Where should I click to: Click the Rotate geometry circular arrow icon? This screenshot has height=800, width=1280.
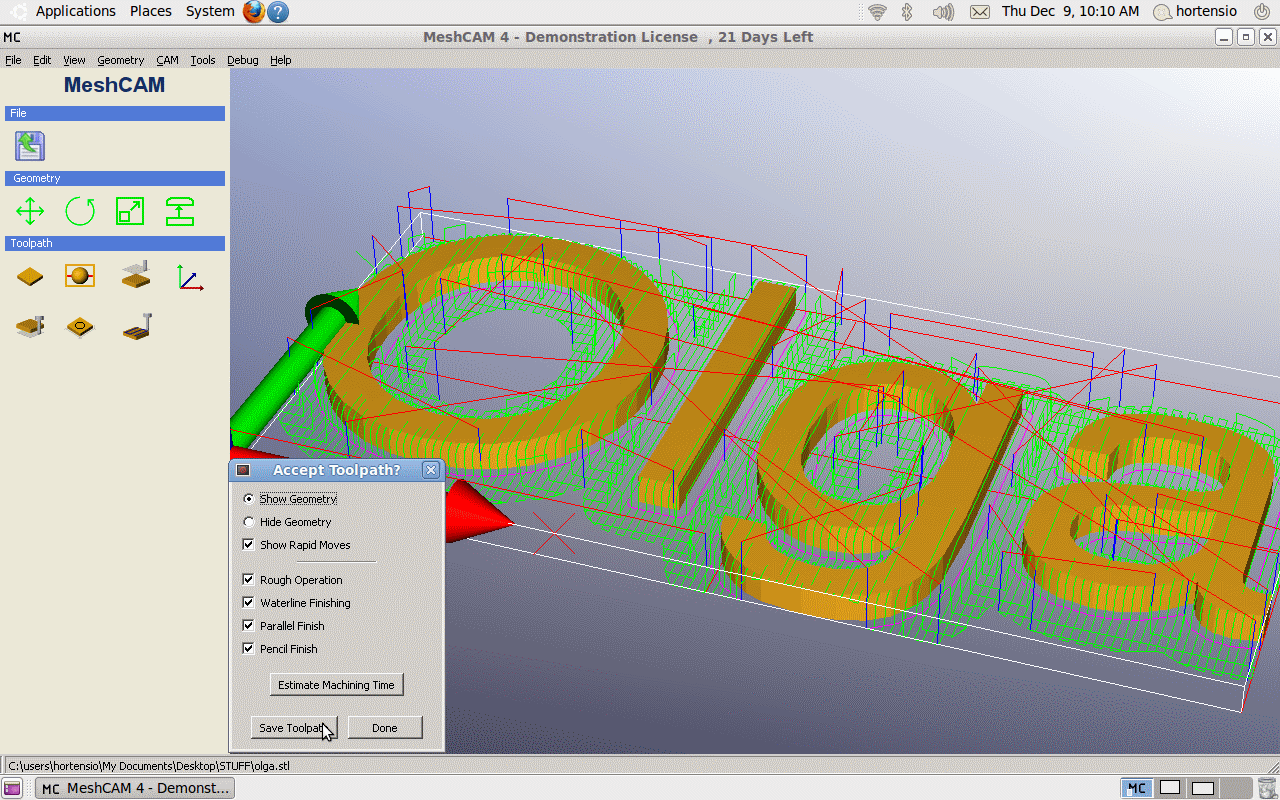click(80, 211)
